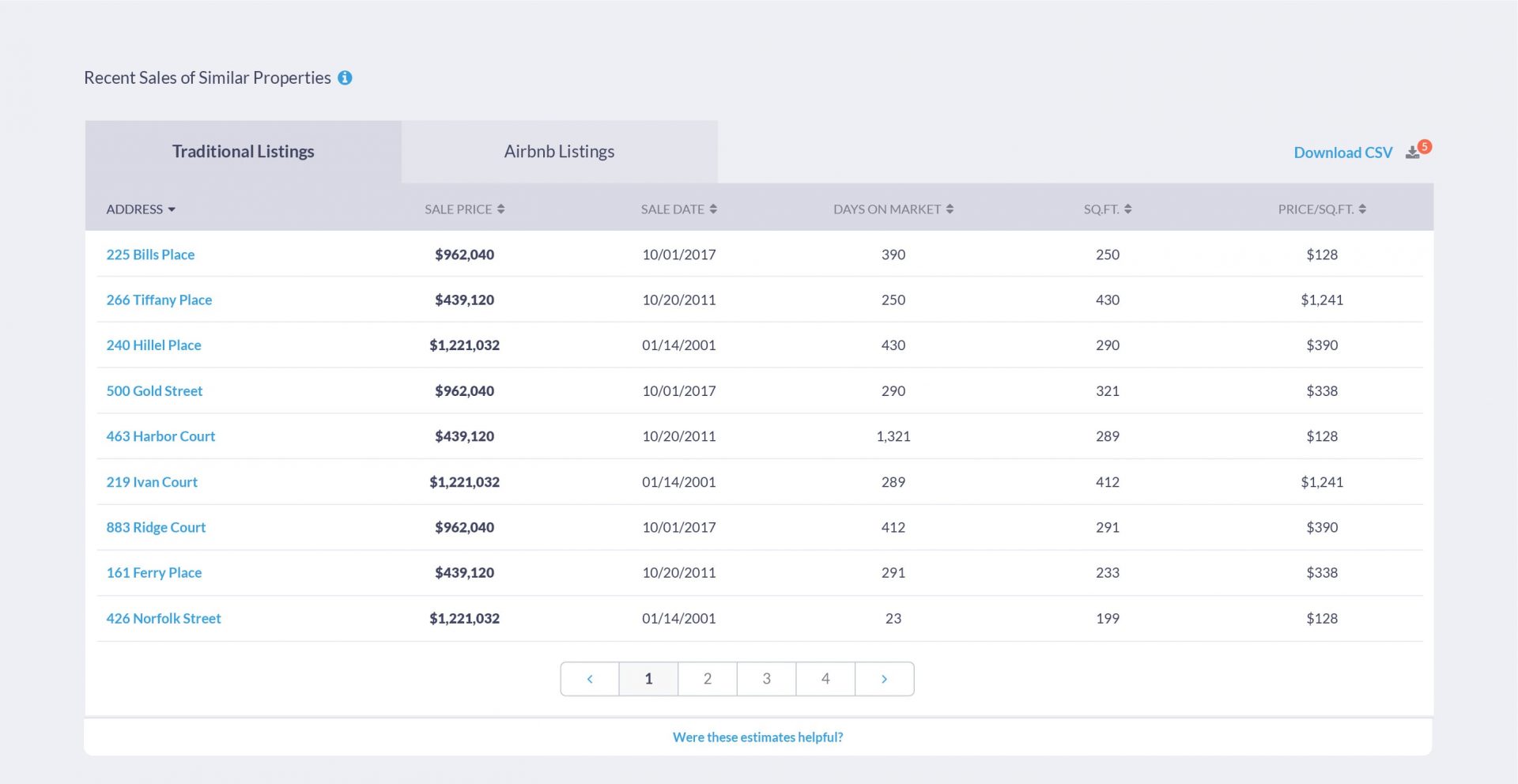Jump to page 3 of results
This screenshot has height=784, width=1518.
tap(766, 678)
